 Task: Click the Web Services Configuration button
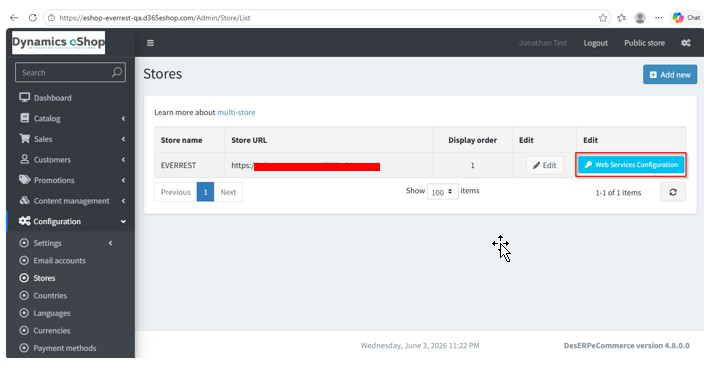631,165
